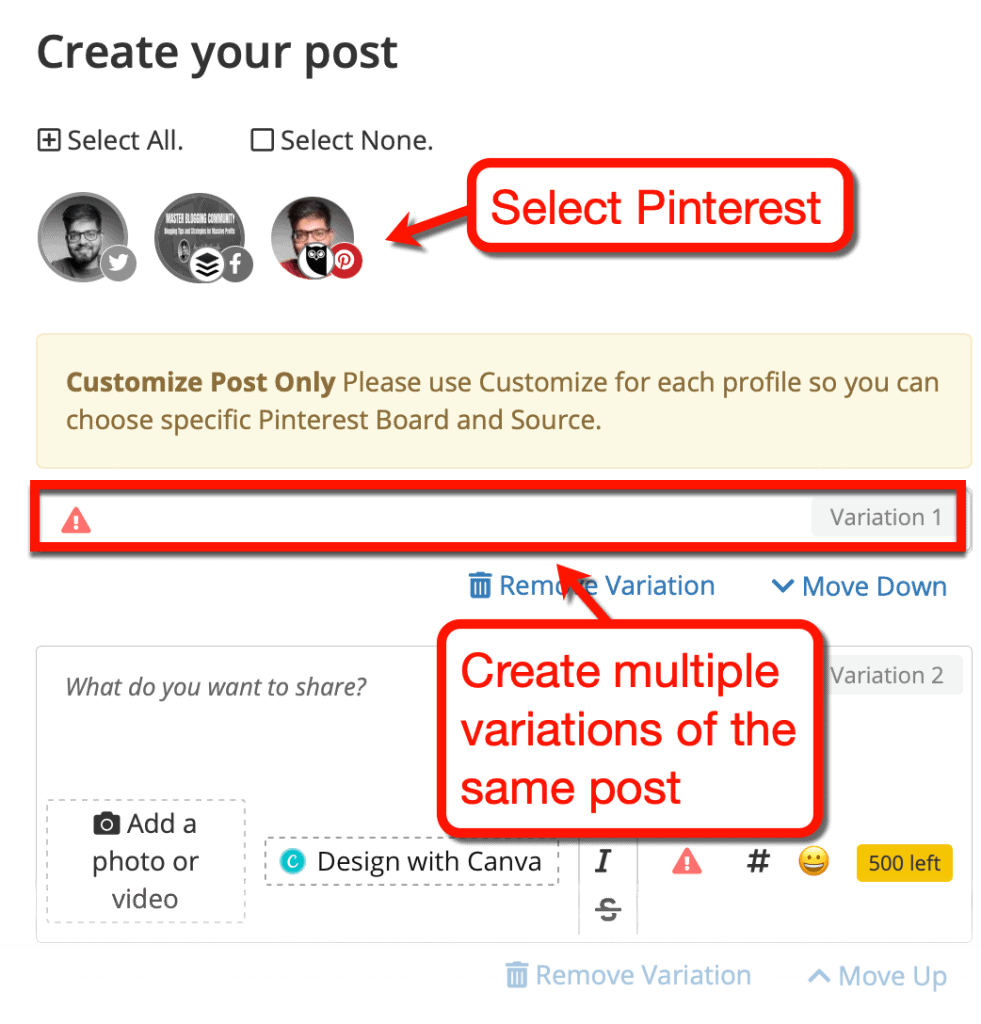This screenshot has height=1024, width=981.
Task: Click the Variation 2 label tab
Action: tap(886, 675)
